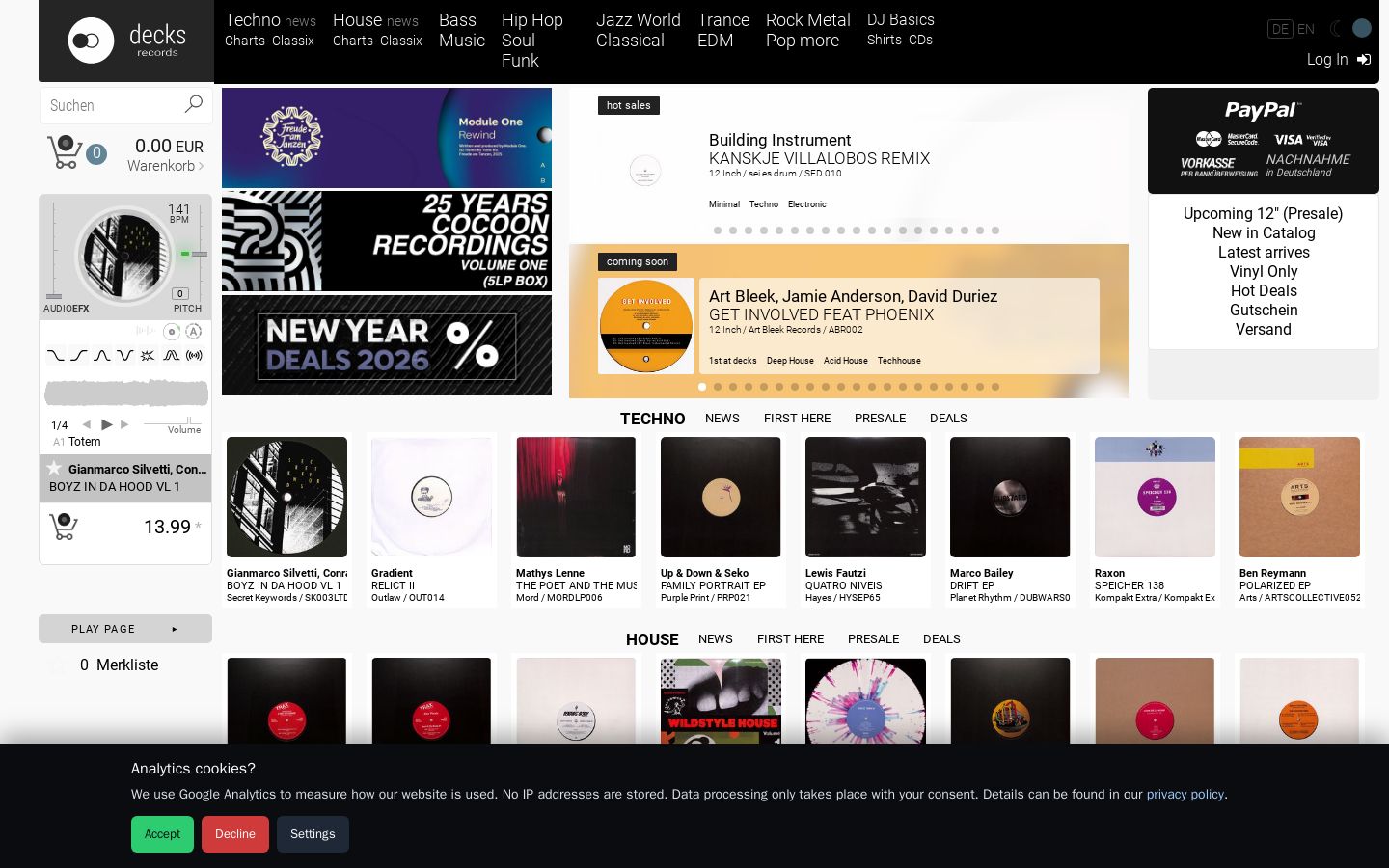
Task: Play the track Totem
Action: (x=107, y=424)
